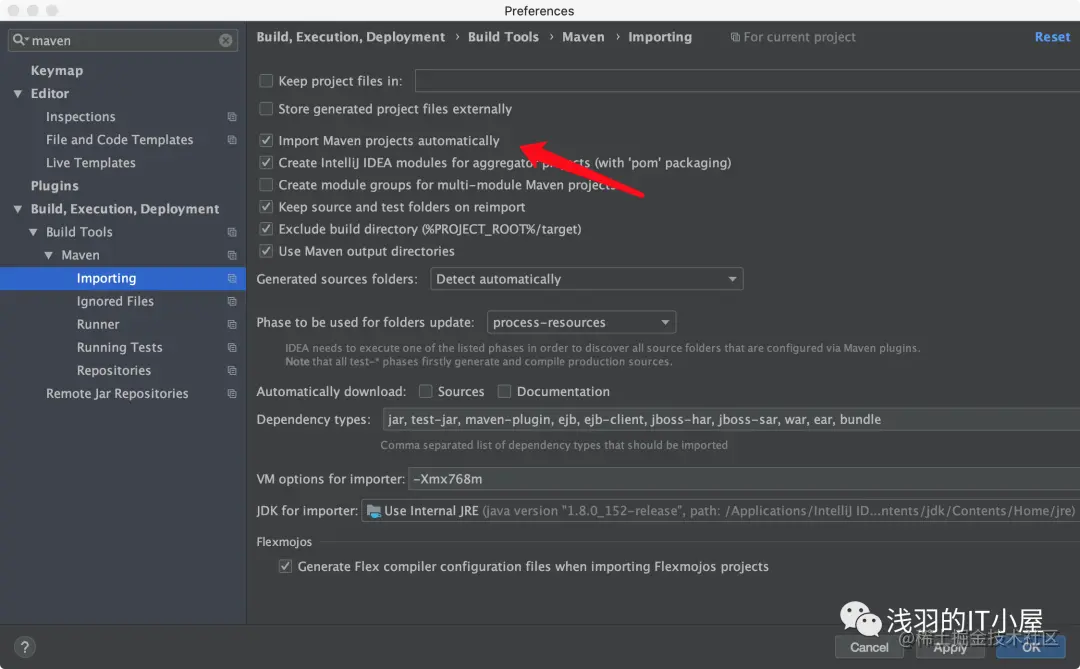Open help with the question mark button
The image size is (1080, 669).
click(24, 647)
